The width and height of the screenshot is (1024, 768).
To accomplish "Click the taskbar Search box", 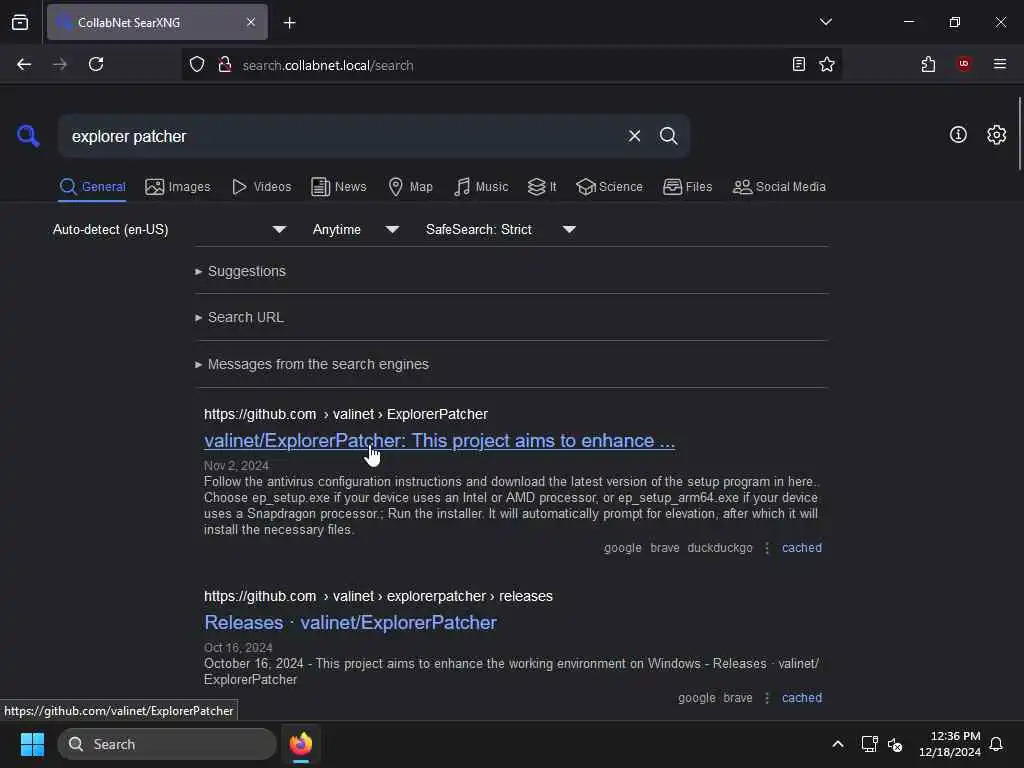I will point(167,744).
